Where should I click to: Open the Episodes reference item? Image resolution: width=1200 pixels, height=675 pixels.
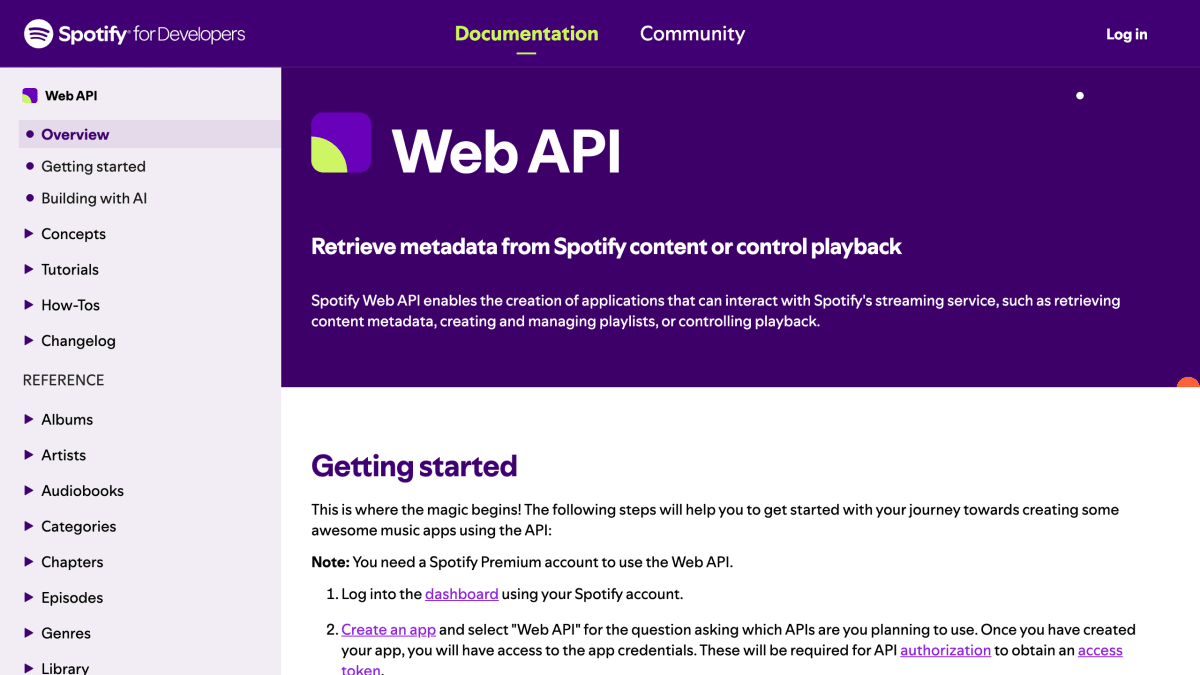point(72,598)
